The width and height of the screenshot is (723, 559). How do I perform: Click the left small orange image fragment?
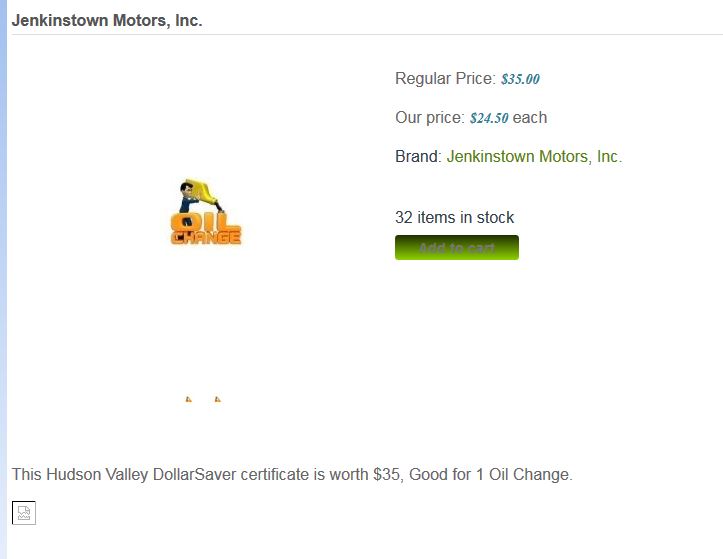(x=188, y=399)
